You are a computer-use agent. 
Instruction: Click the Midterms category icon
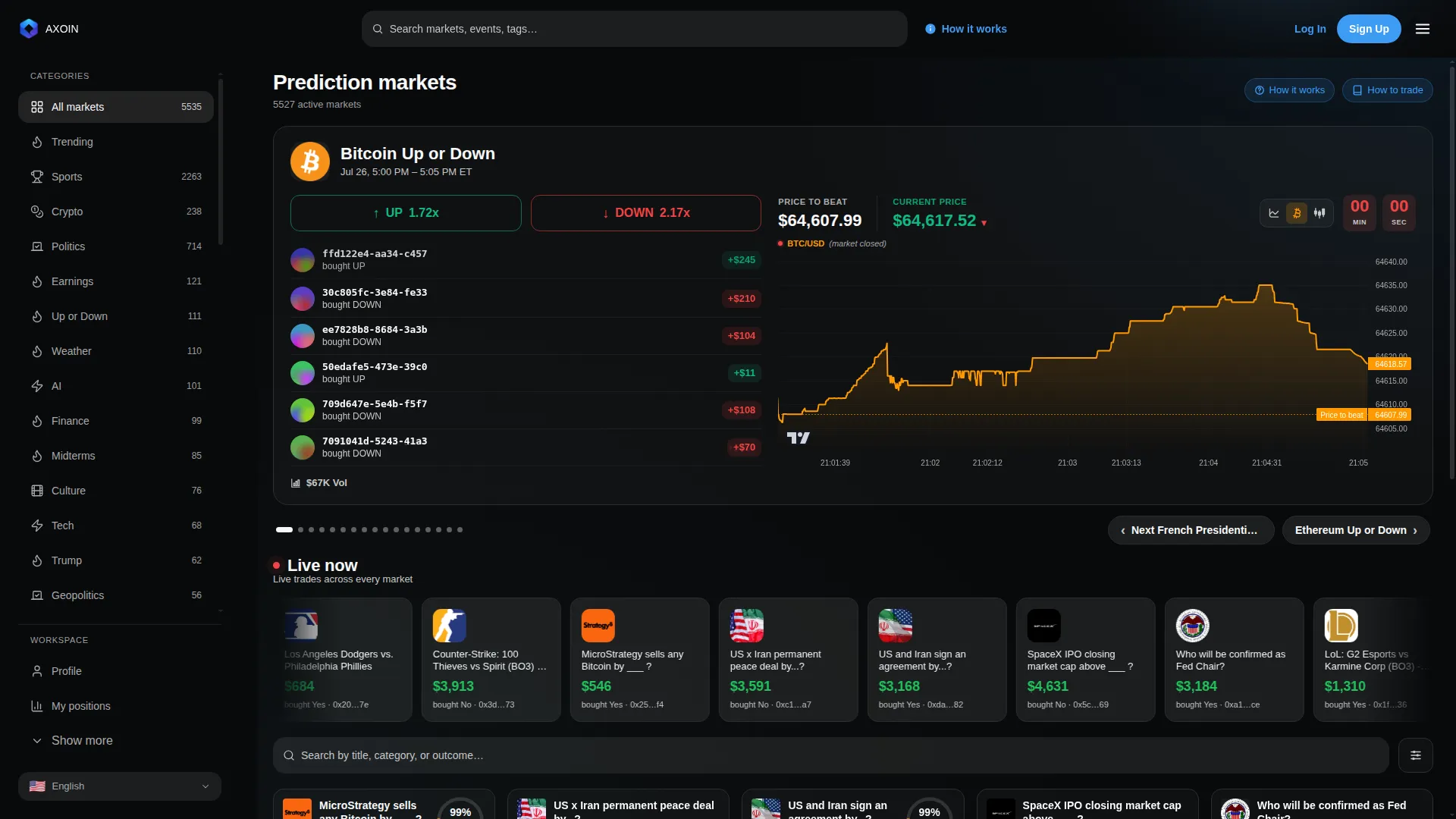pyautogui.click(x=37, y=456)
